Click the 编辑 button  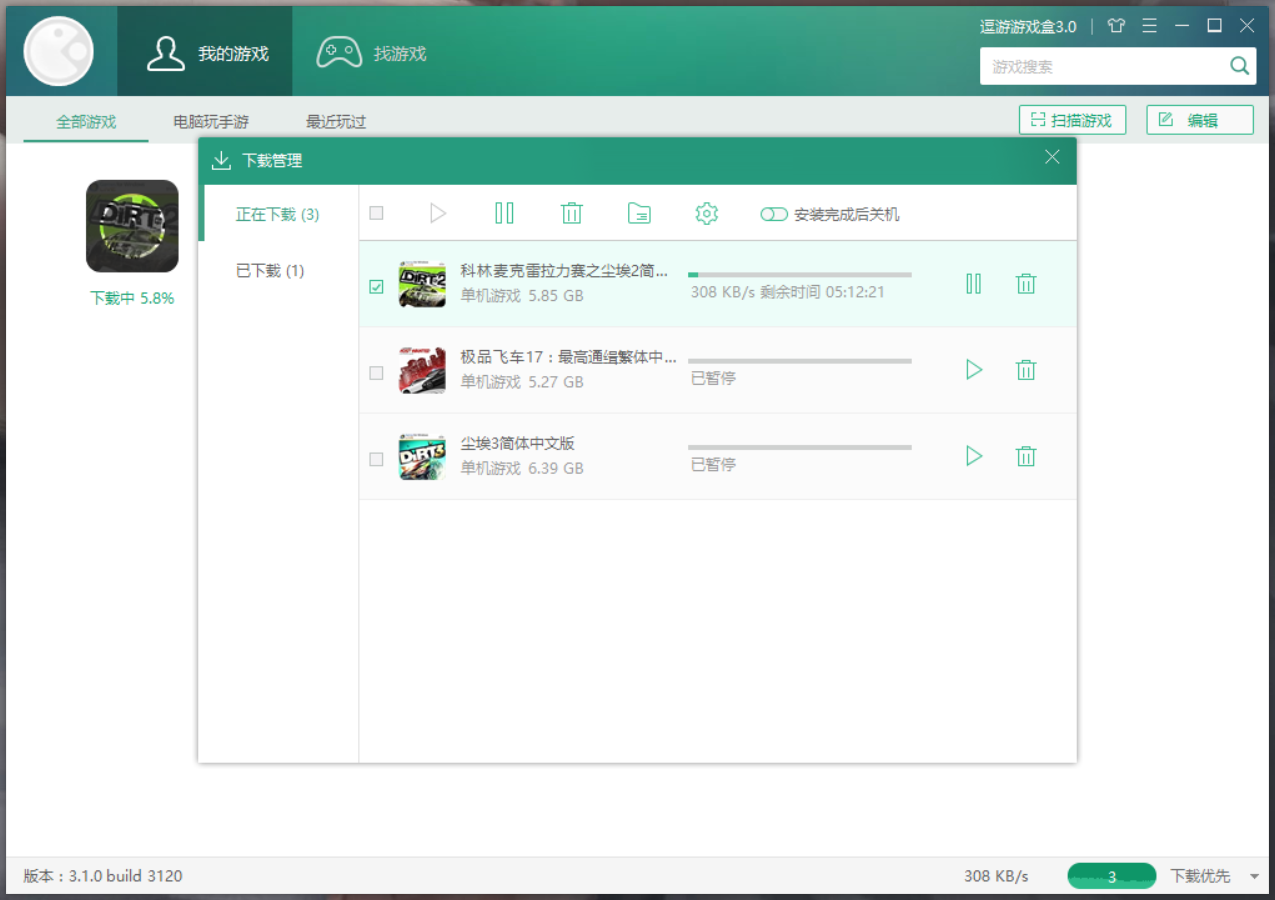coord(1200,120)
